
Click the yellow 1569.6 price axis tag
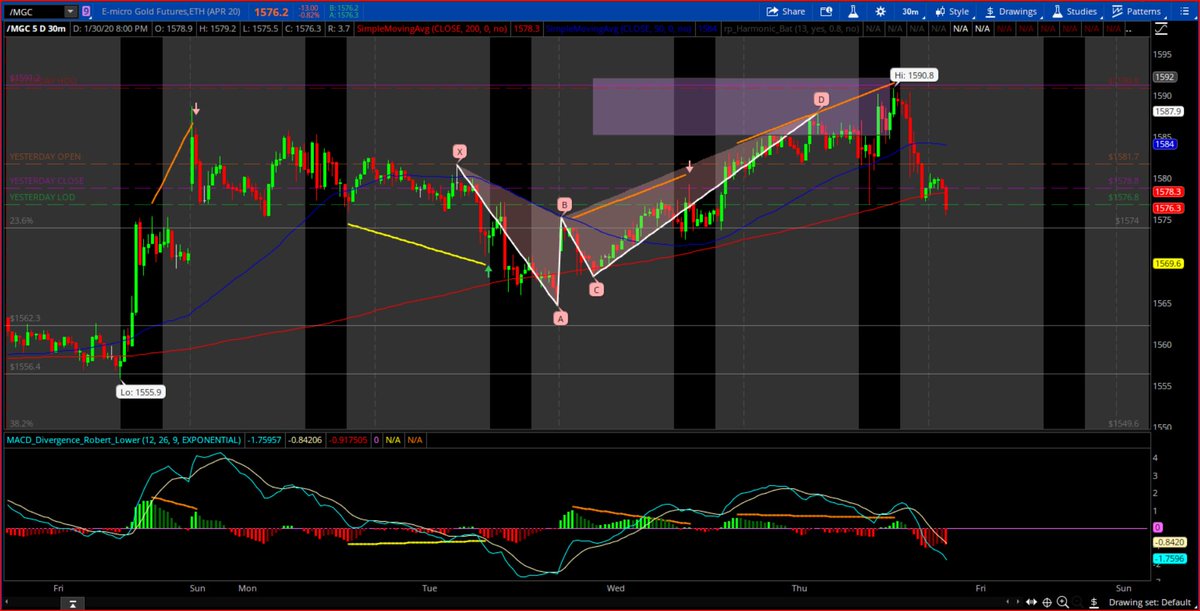point(1167,263)
